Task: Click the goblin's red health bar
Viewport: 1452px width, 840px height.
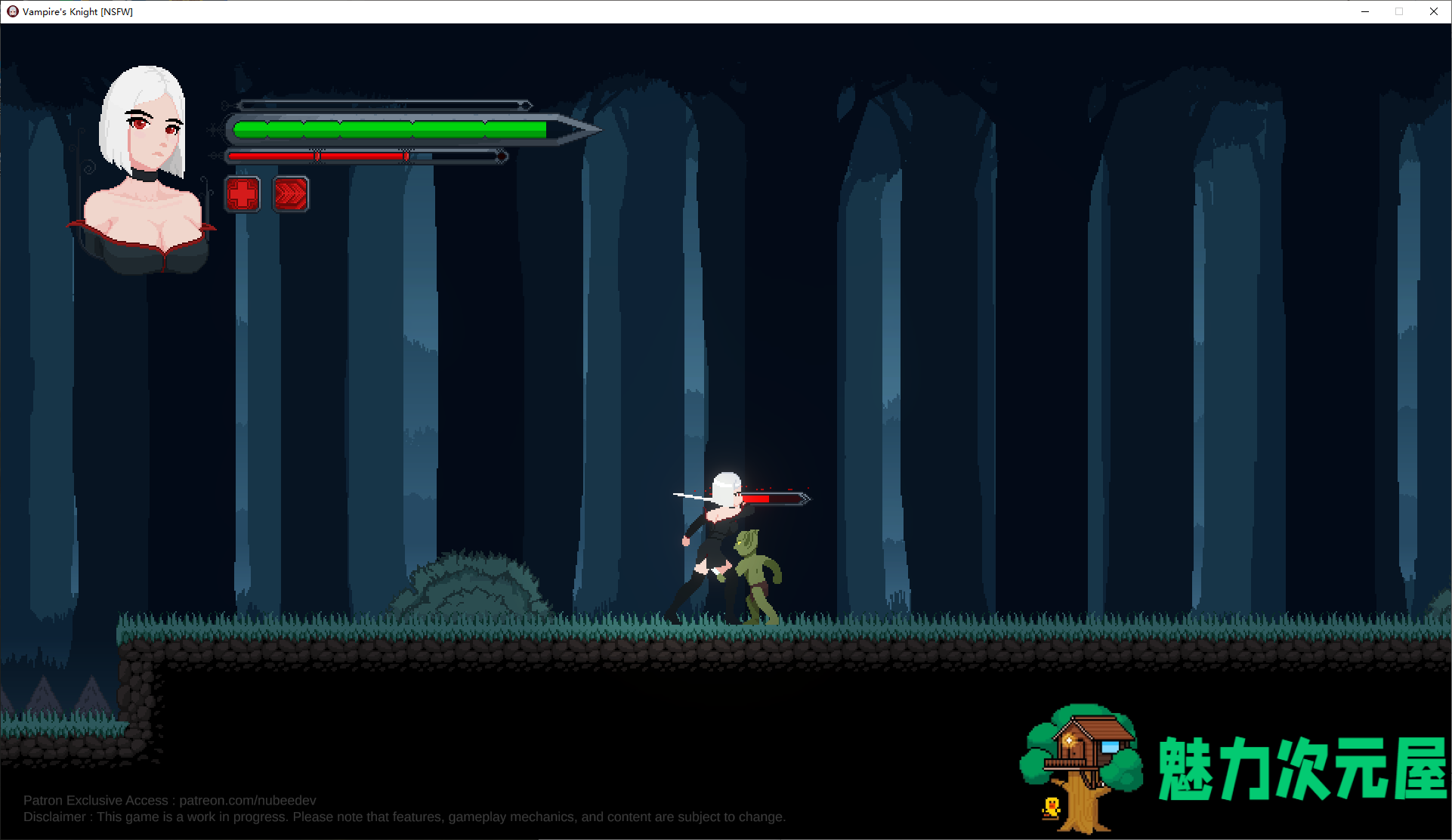Action: (774, 499)
